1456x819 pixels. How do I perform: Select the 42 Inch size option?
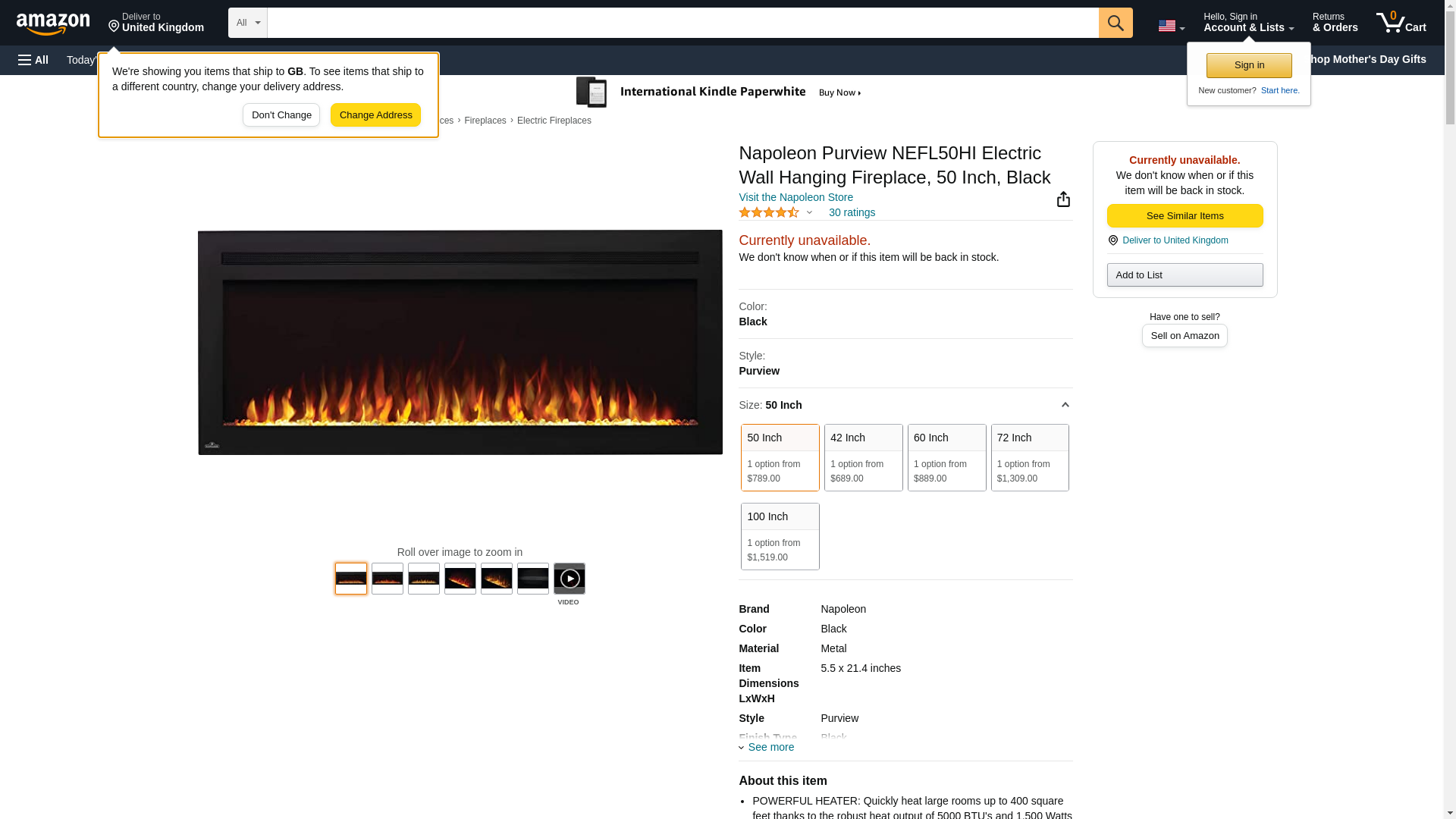[863, 457]
